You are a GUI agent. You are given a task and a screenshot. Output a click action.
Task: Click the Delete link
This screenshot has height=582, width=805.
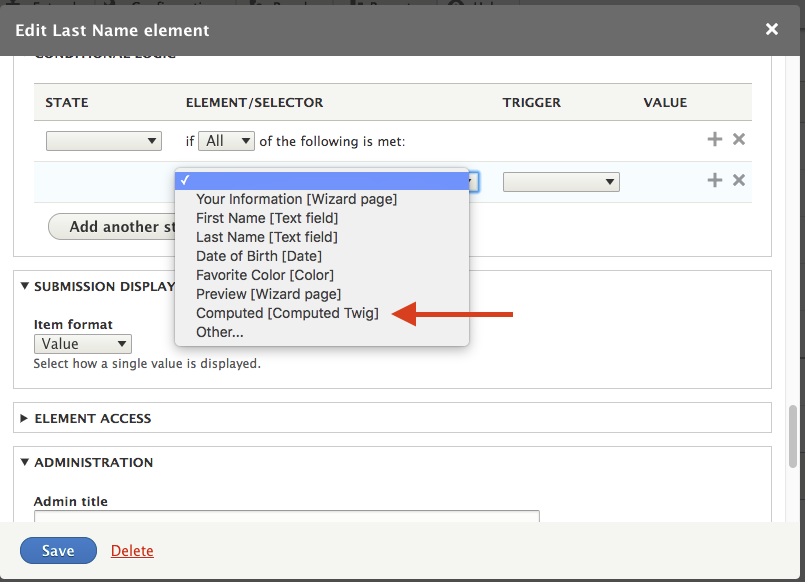pyautogui.click(x=131, y=550)
